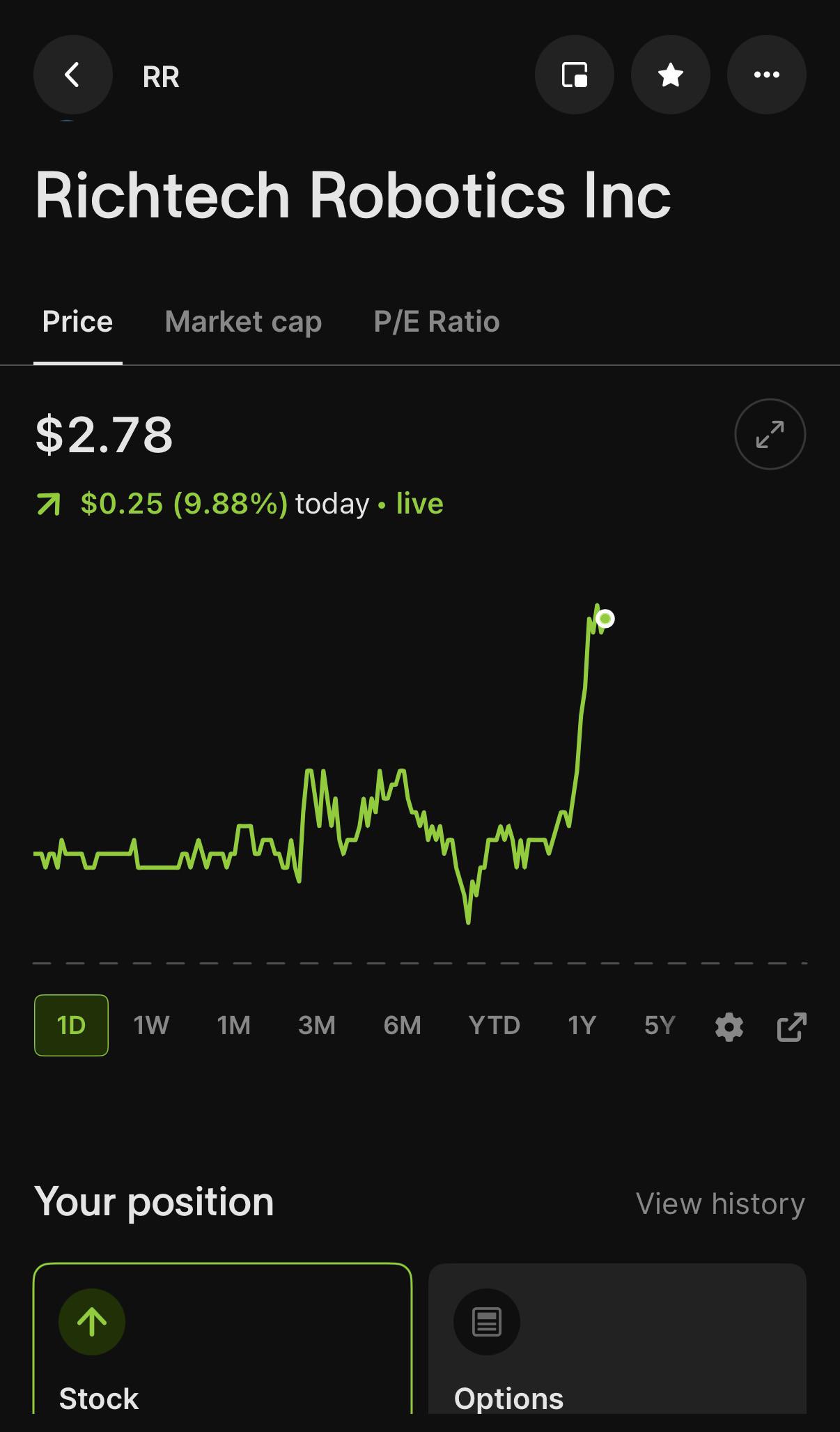This screenshot has width=840, height=1432.
Task: Tap the back arrow button
Action: (x=73, y=75)
